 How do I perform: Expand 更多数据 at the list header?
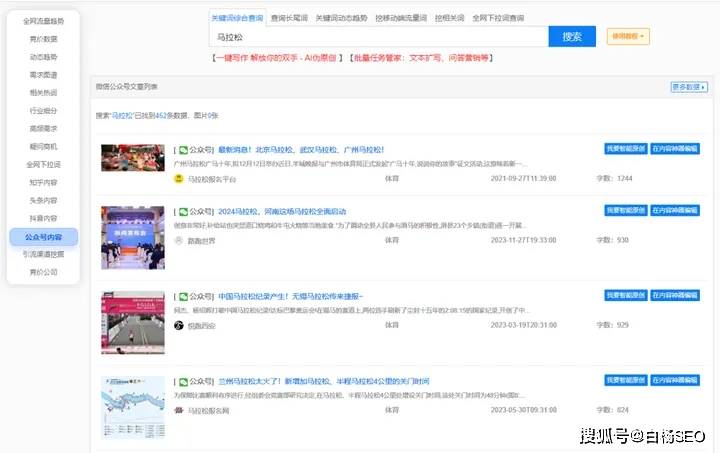pyautogui.click(x=689, y=87)
